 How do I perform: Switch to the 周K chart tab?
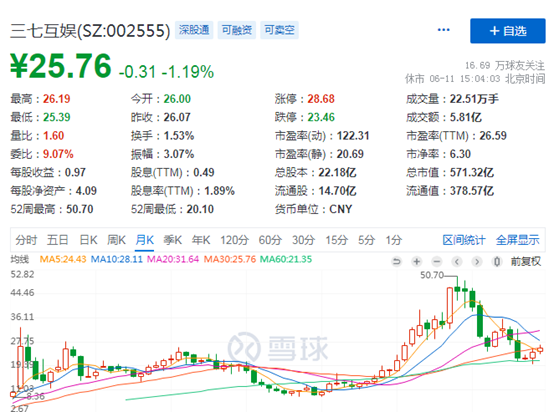(x=116, y=240)
